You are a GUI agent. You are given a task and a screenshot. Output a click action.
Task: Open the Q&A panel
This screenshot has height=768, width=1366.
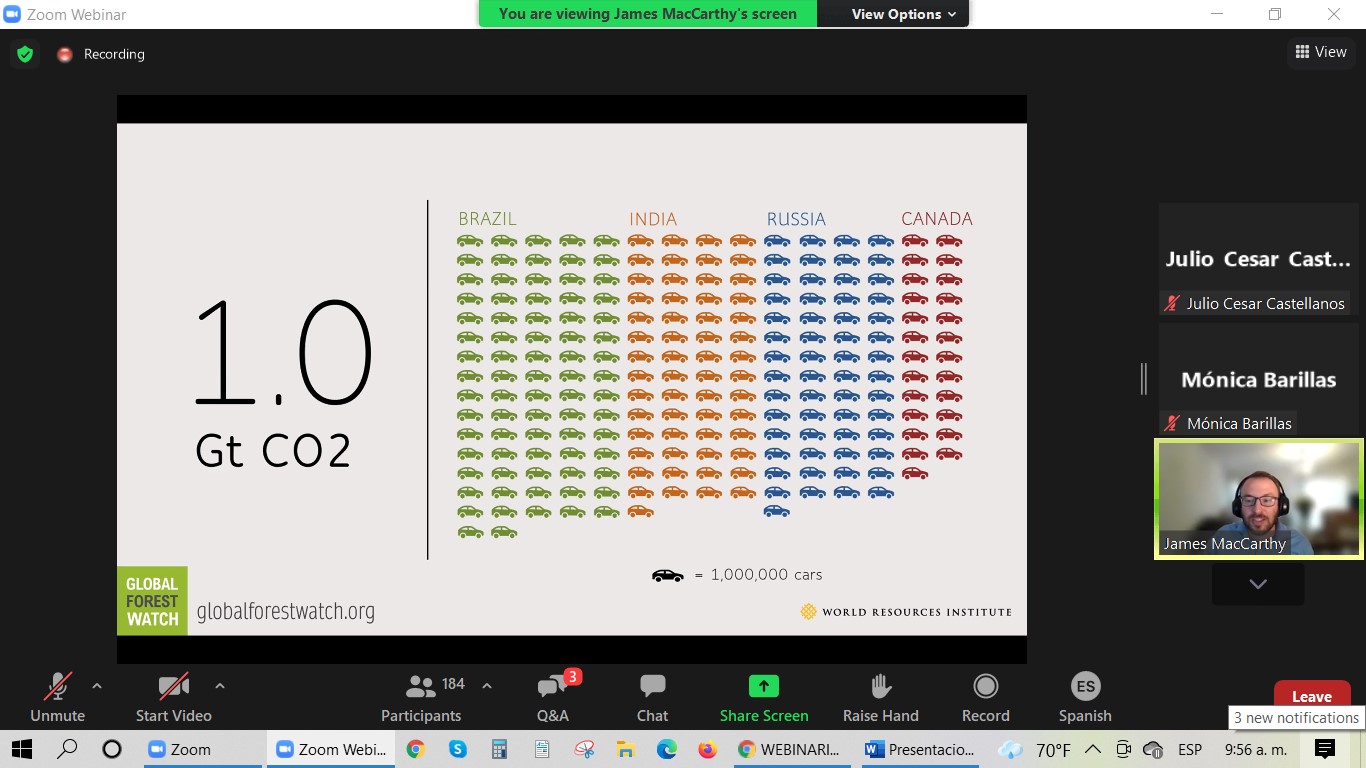pyautogui.click(x=553, y=697)
